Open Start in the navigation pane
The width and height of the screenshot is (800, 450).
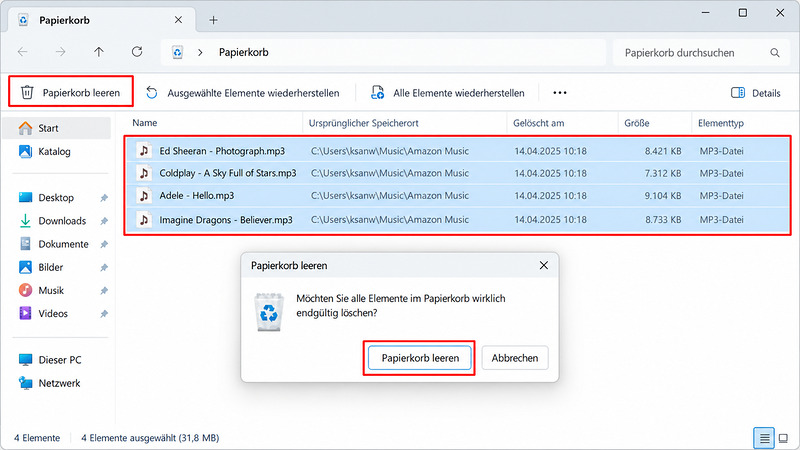click(56, 128)
